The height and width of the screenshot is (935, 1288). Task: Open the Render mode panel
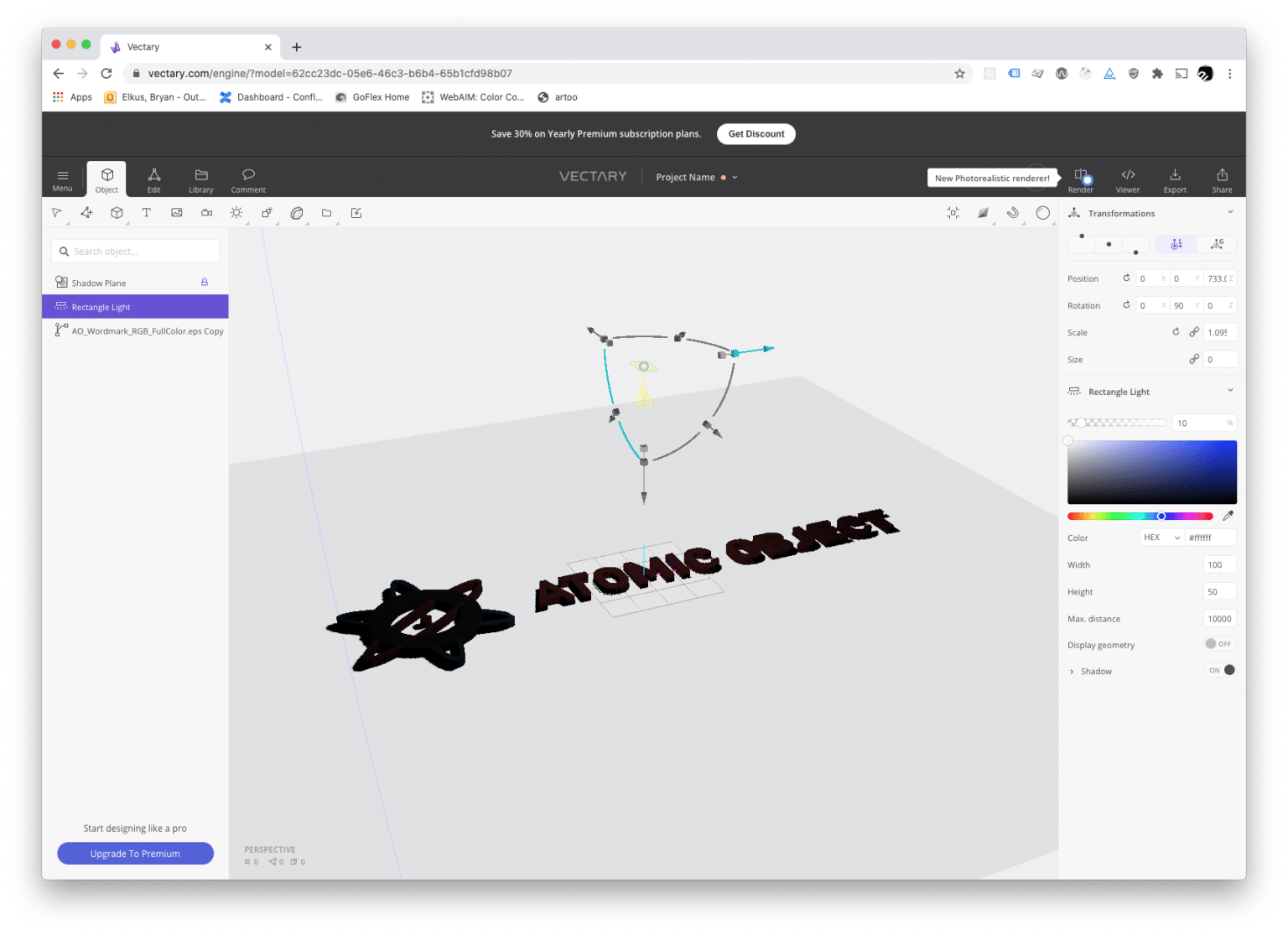1080,178
